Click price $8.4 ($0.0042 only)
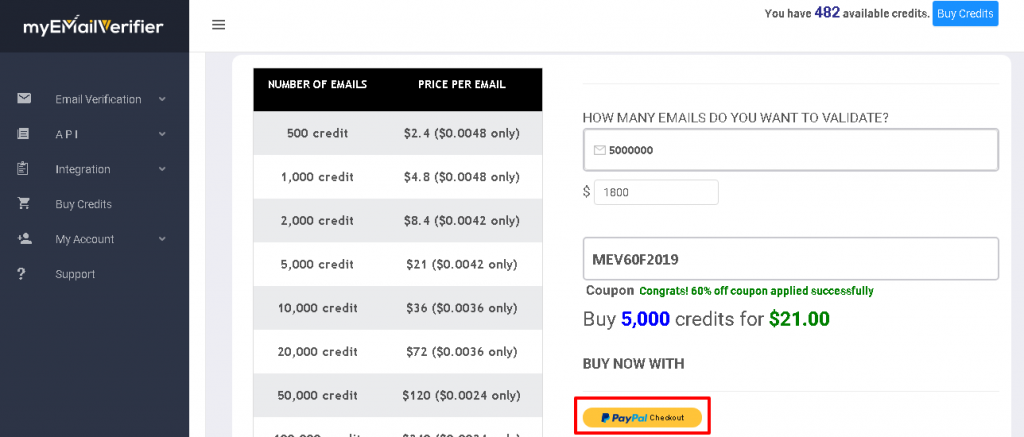Viewport: 1024px width, 437px height. tap(462, 221)
